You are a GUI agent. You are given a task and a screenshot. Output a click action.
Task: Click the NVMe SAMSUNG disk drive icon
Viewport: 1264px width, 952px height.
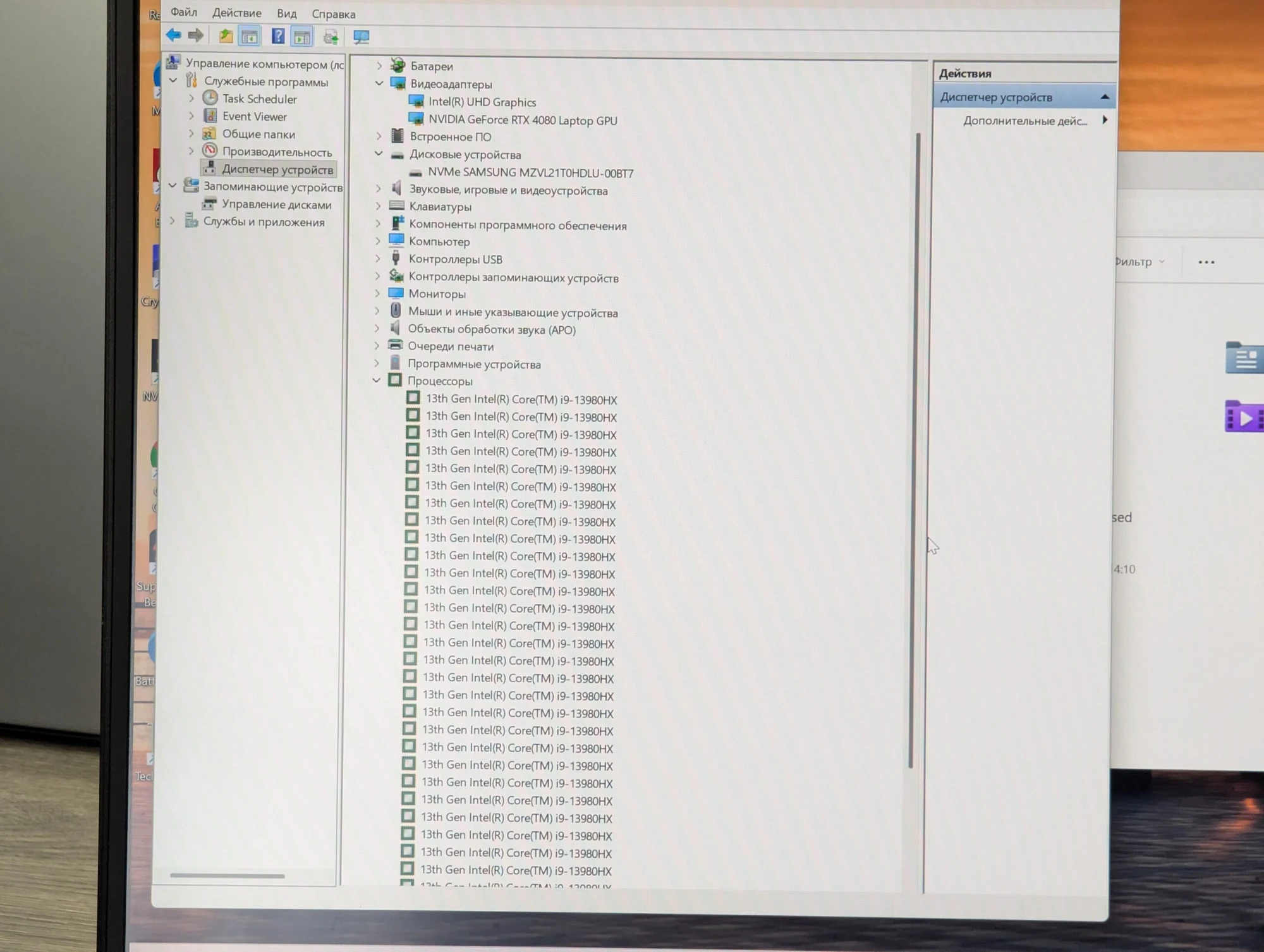point(415,173)
